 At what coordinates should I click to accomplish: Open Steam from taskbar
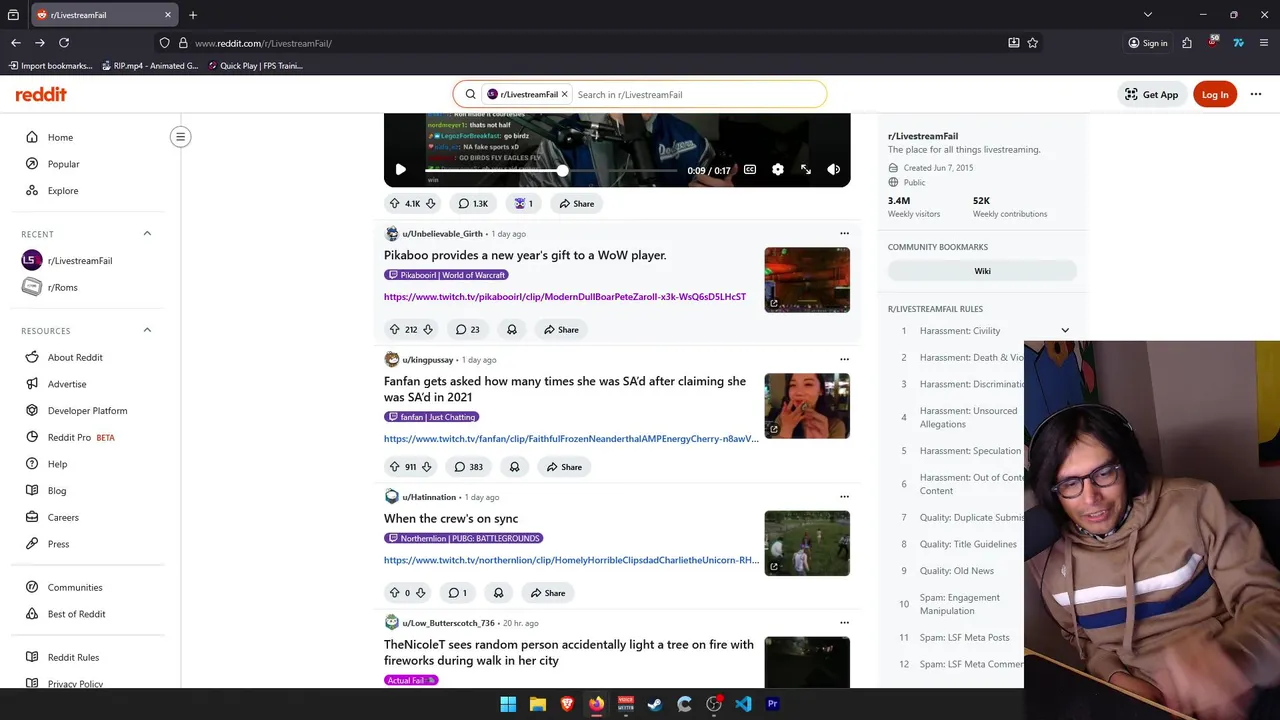[655, 704]
